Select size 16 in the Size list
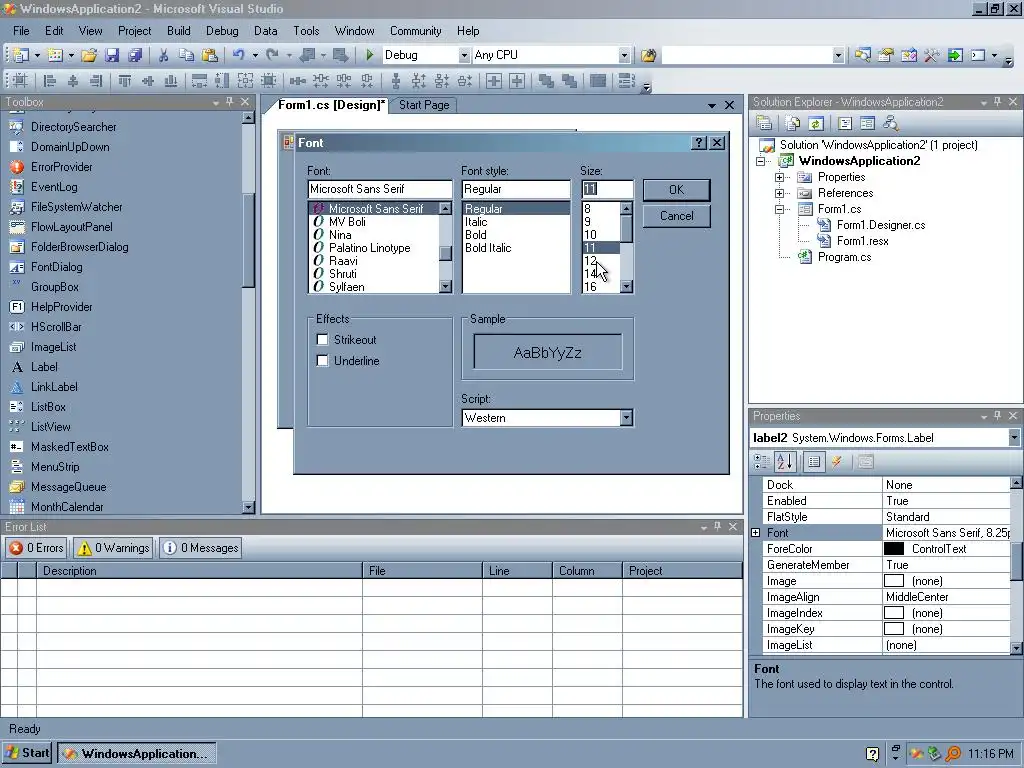The width and height of the screenshot is (1024, 768). (x=590, y=287)
